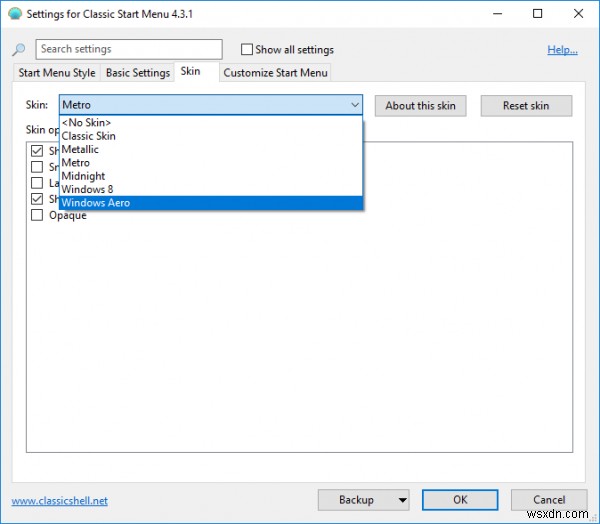Screen dimensions: 600x524
Task: Choose Metro from the dropdown list
Action: tap(211, 163)
